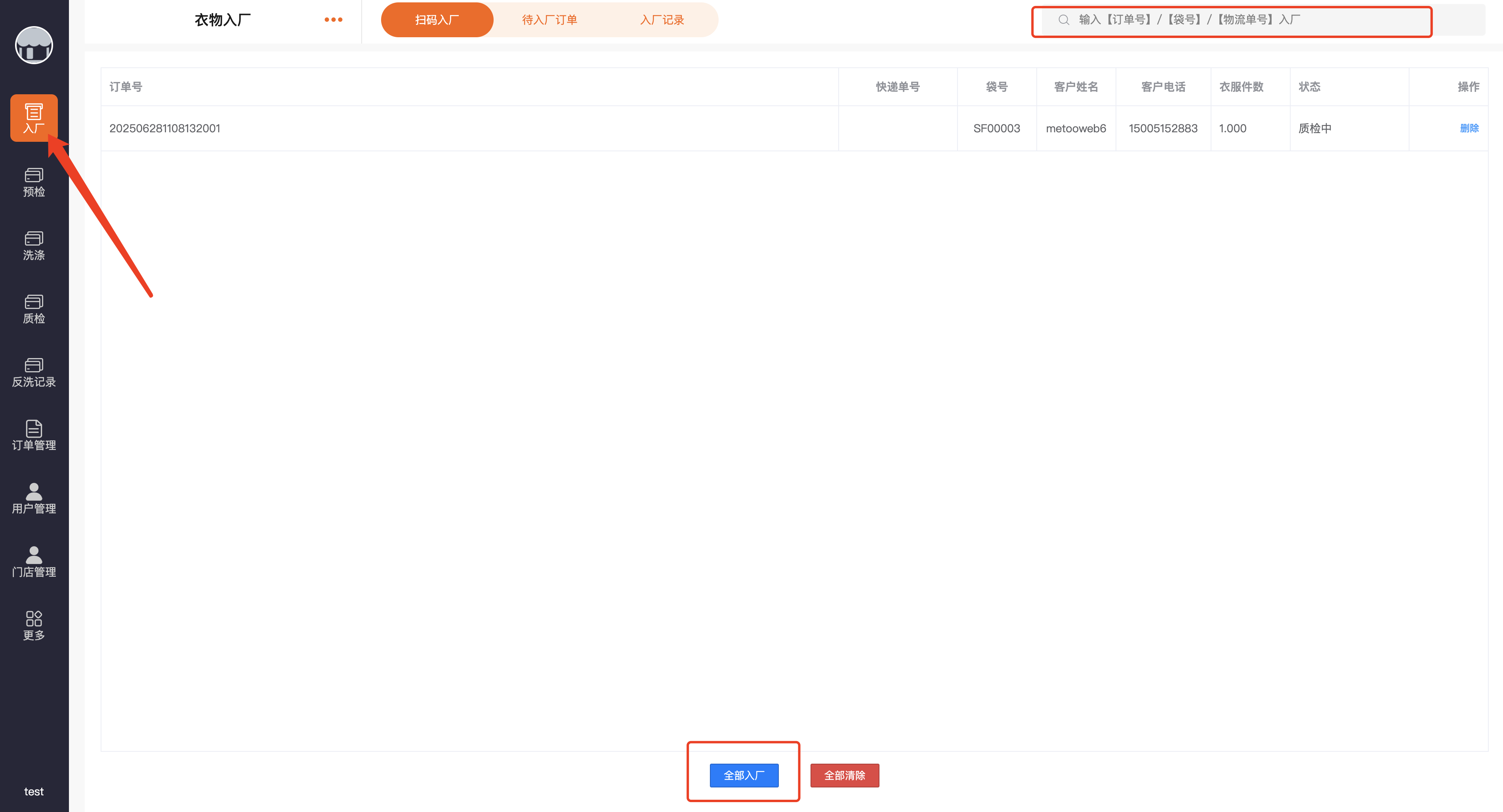Switch to the 入厂记录 tab

click(x=662, y=20)
